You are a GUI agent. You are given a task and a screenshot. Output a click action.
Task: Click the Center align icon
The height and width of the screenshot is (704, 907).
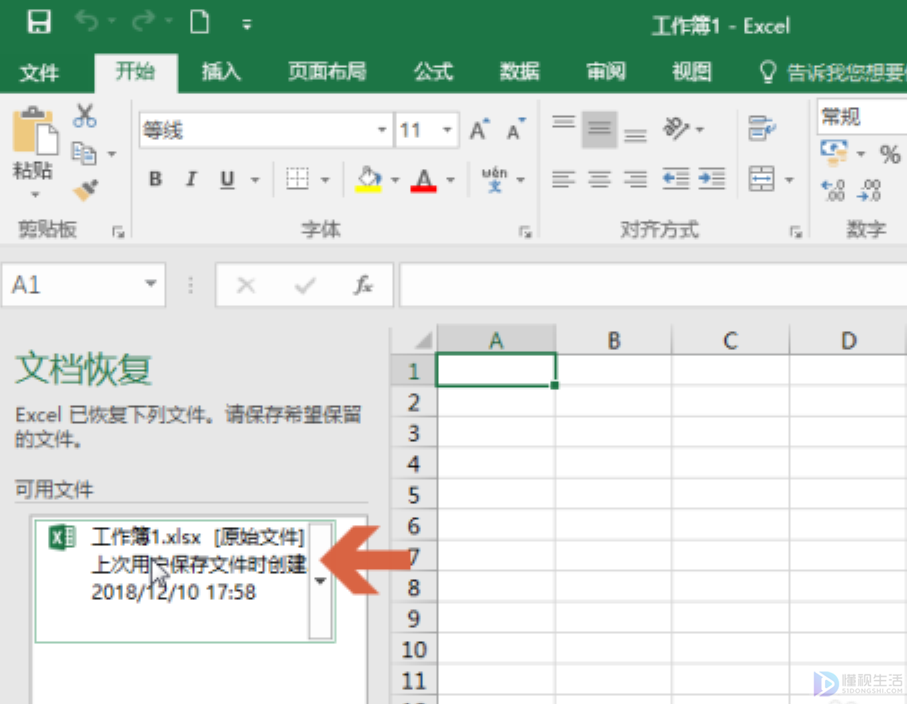pyautogui.click(x=599, y=179)
